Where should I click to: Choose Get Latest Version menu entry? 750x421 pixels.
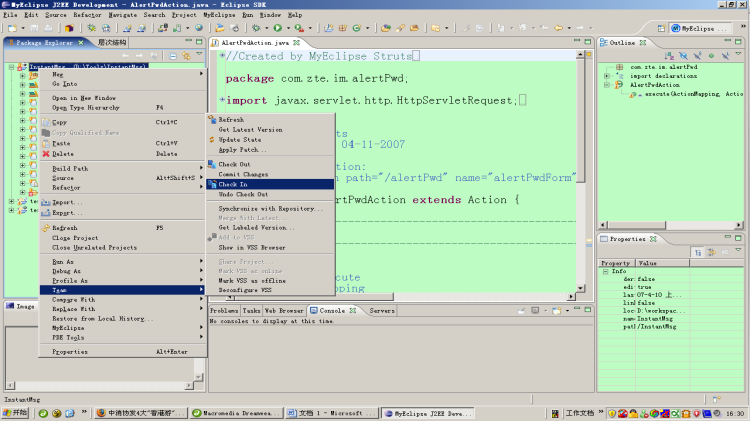pyautogui.click(x=270, y=130)
